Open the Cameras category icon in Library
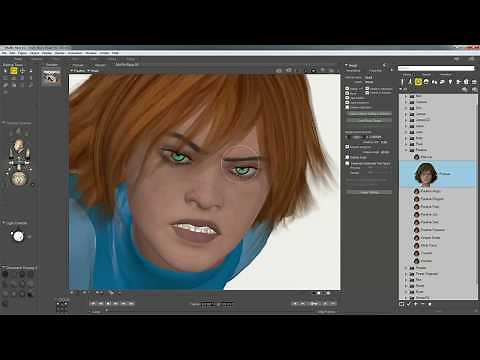 pos(458,82)
